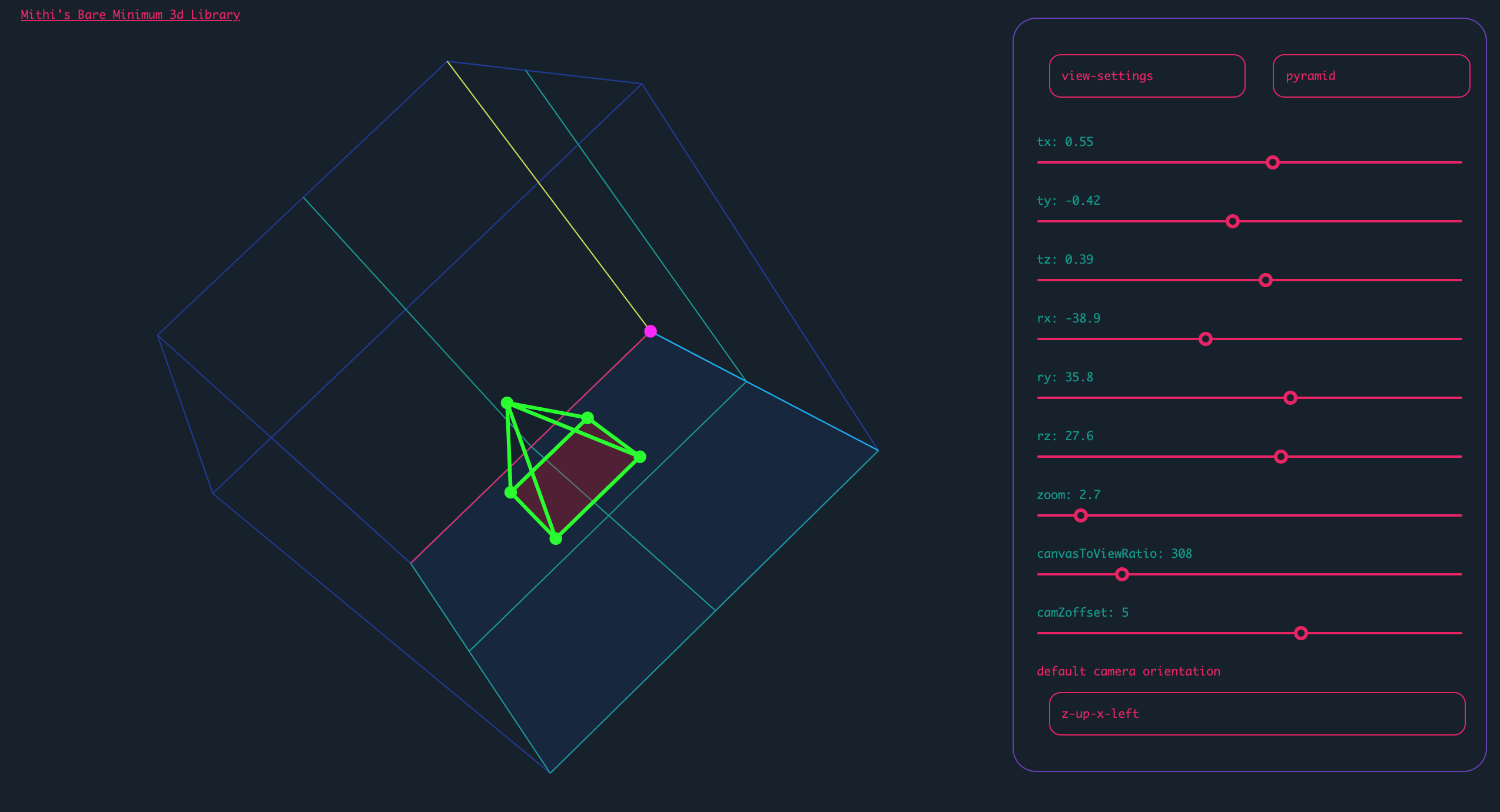Screen dimensions: 1500x812
Task: Click the far left end of tx track
Action: coord(1040,162)
